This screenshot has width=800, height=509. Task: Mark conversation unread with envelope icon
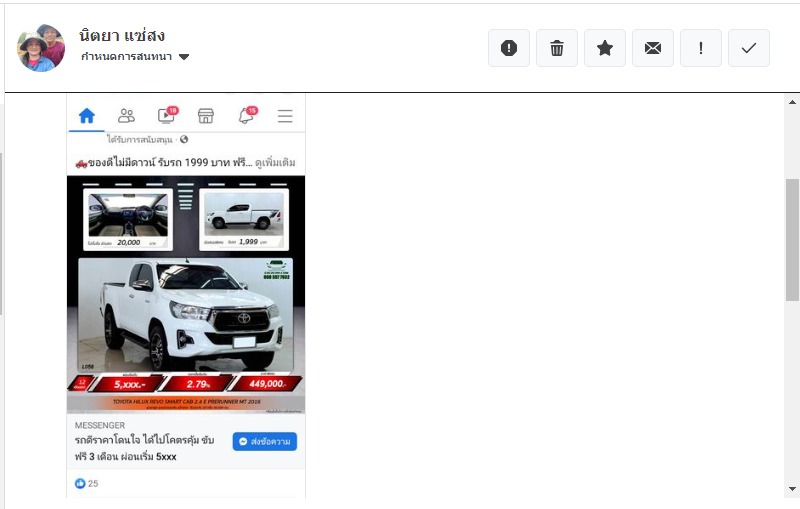click(x=653, y=48)
